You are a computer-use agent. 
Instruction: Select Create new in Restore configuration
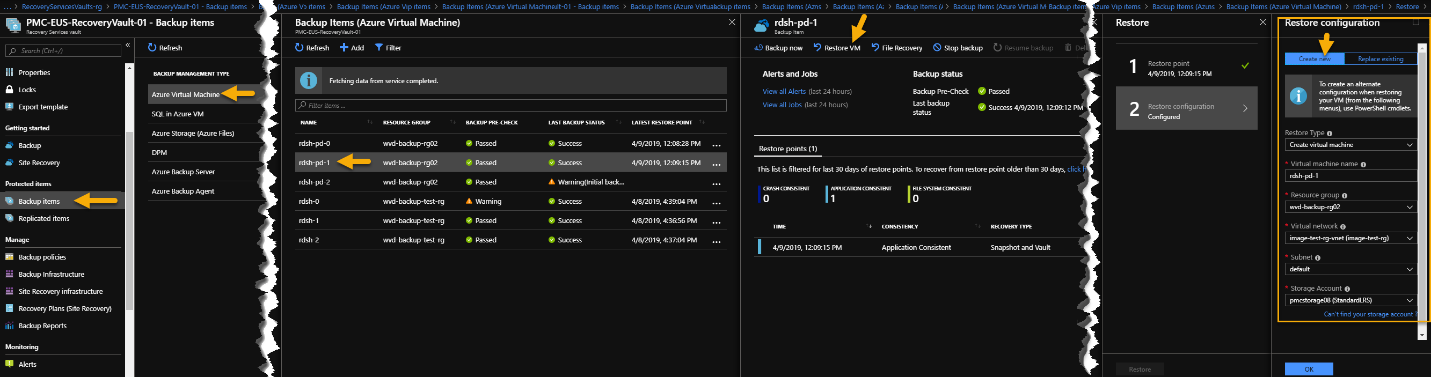point(1314,59)
